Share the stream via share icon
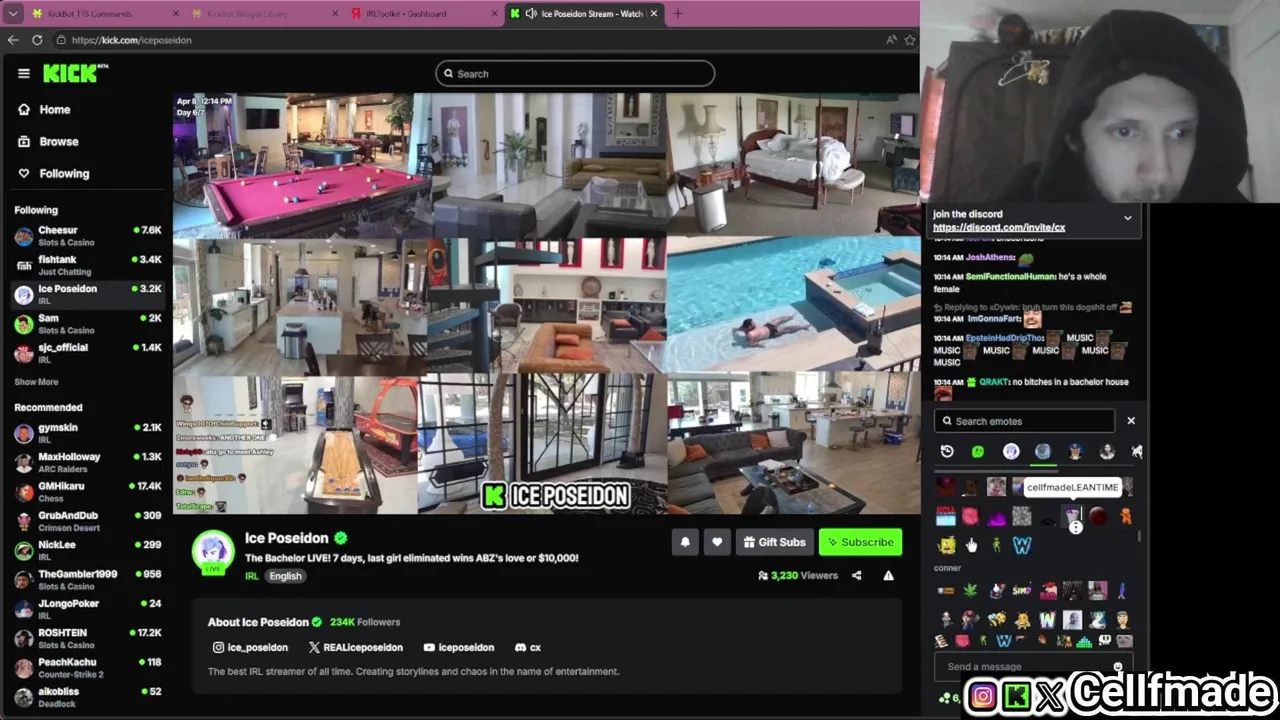Image resolution: width=1280 pixels, height=720 pixels. (x=856, y=575)
